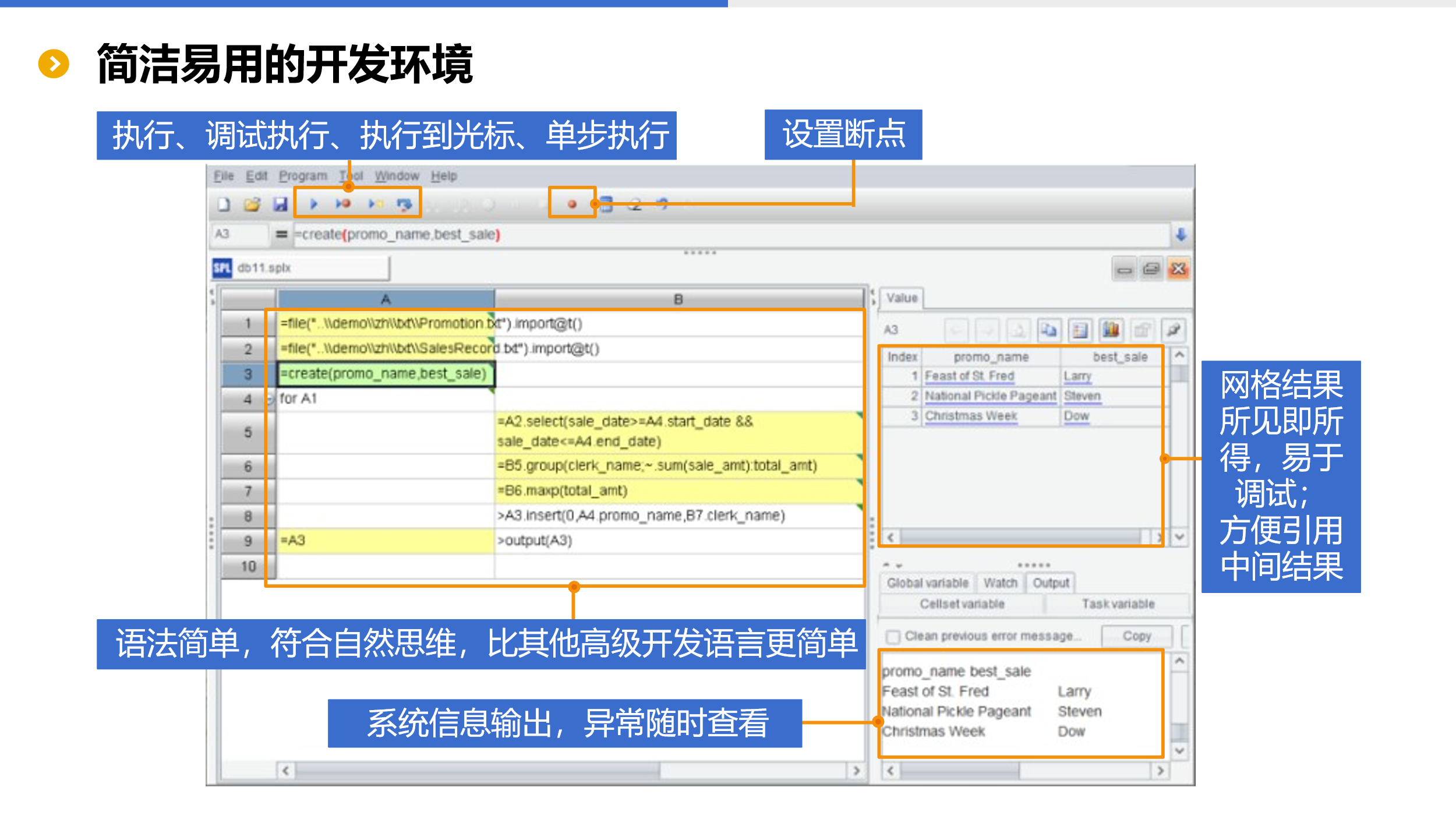Click the Run (execute) play icon
Screen dimensions: 1456x819
(313, 204)
